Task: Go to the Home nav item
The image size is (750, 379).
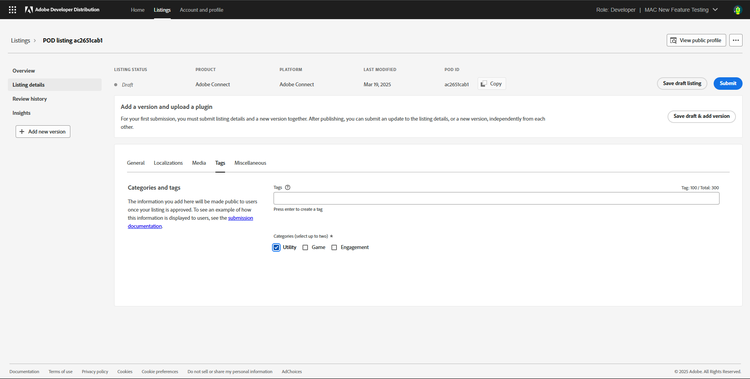Action: (137, 10)
